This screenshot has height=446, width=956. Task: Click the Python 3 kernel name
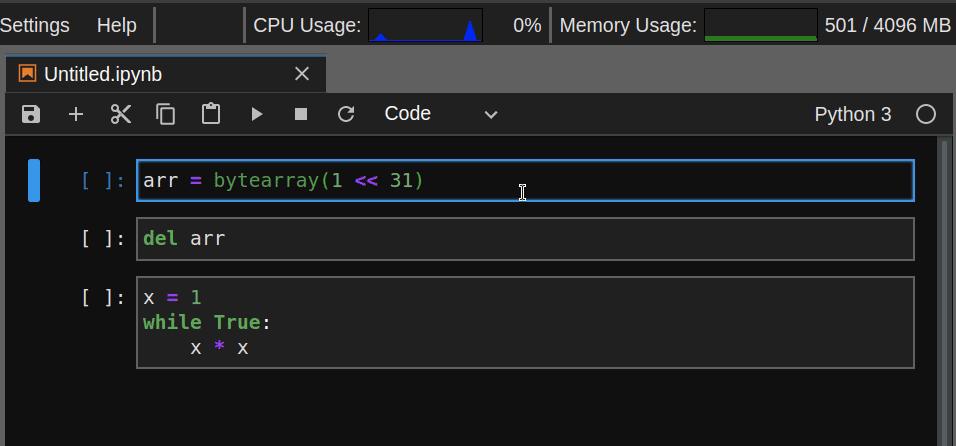852,114
